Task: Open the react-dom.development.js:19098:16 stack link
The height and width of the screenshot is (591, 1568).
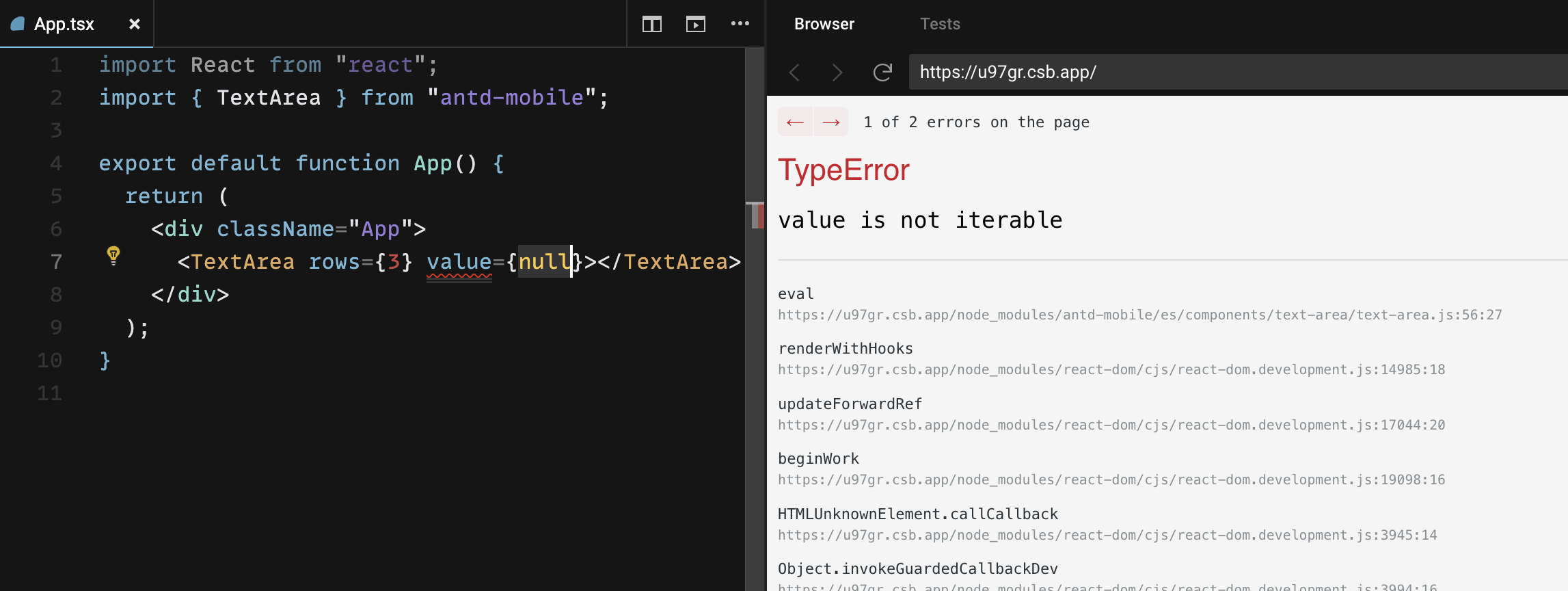Action: [1111, 480]
